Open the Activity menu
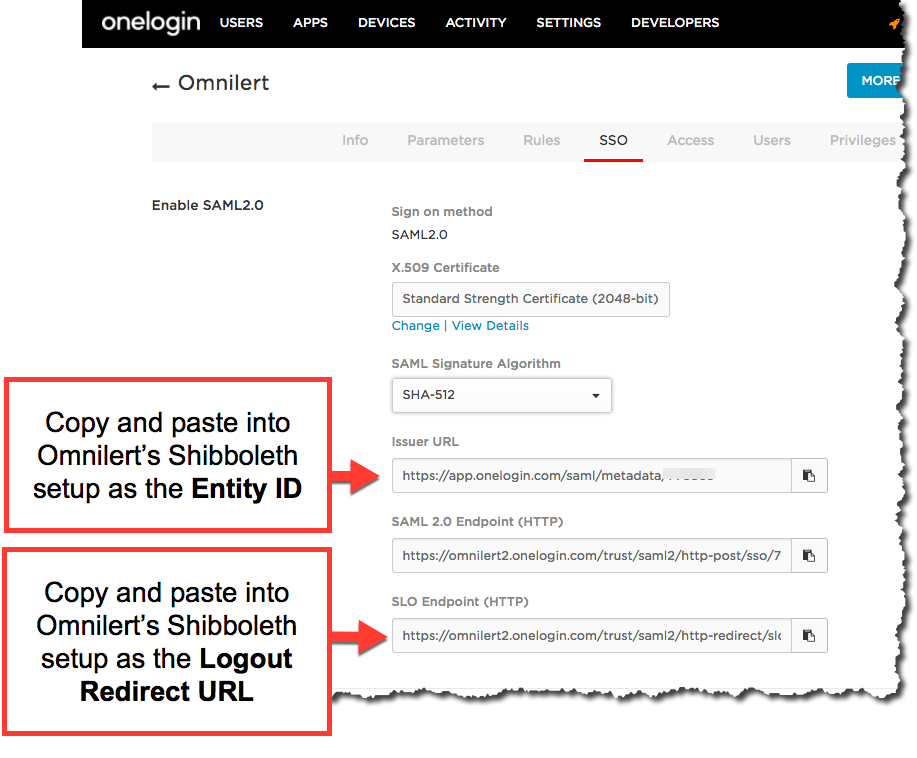Viewport: 917px width, 758px height. [476, 23]
